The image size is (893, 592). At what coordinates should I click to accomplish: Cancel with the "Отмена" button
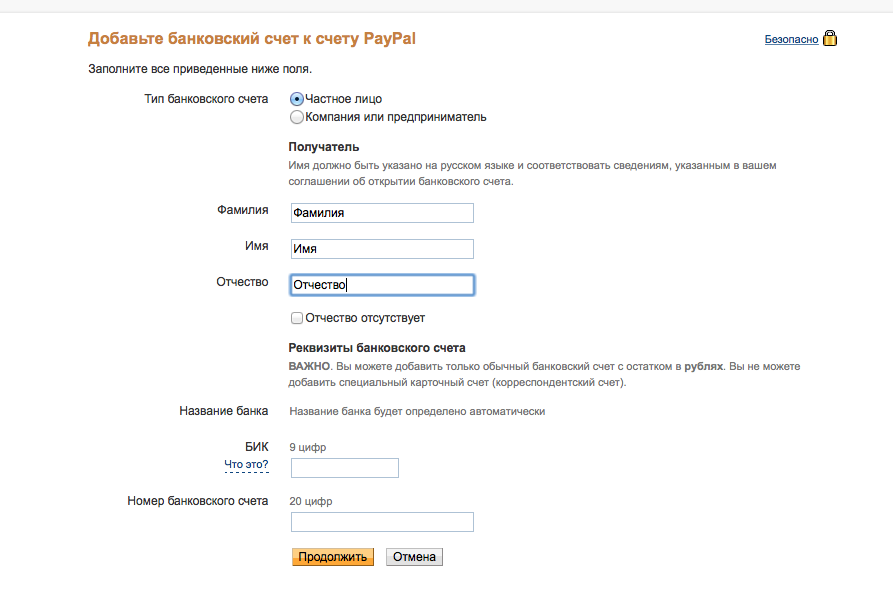[414, 557]
